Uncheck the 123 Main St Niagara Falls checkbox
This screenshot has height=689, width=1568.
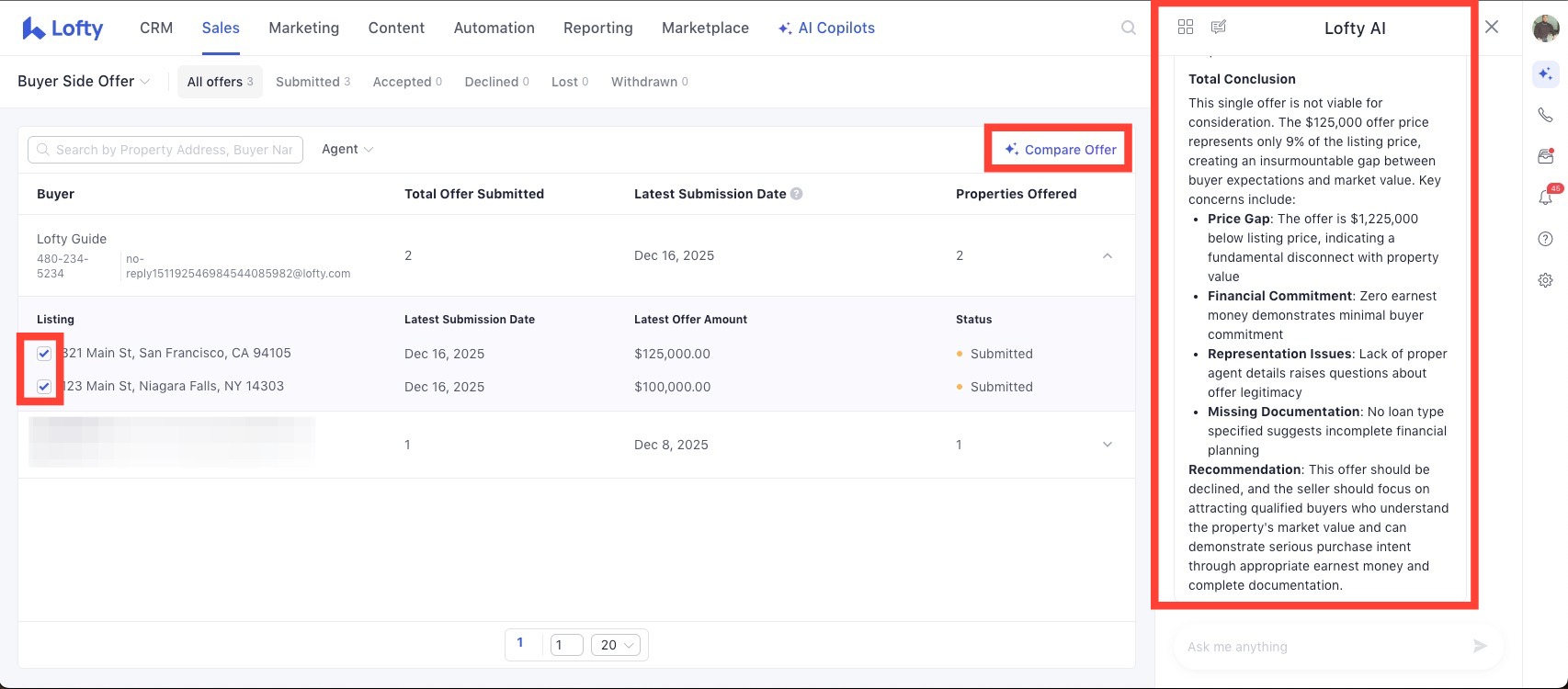point(44,387)
